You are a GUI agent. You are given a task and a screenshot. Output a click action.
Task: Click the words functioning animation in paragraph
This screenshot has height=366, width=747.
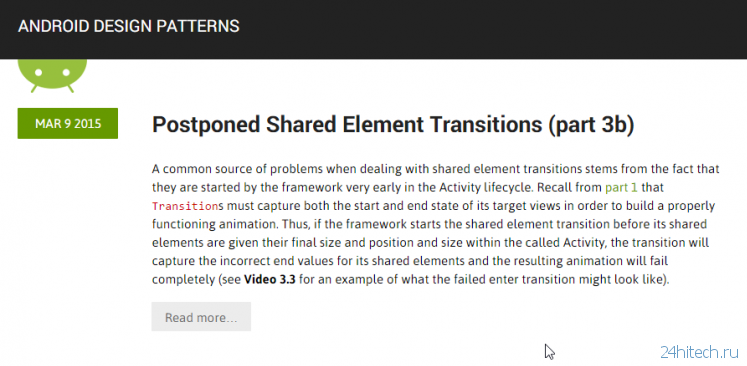point(214,224)
